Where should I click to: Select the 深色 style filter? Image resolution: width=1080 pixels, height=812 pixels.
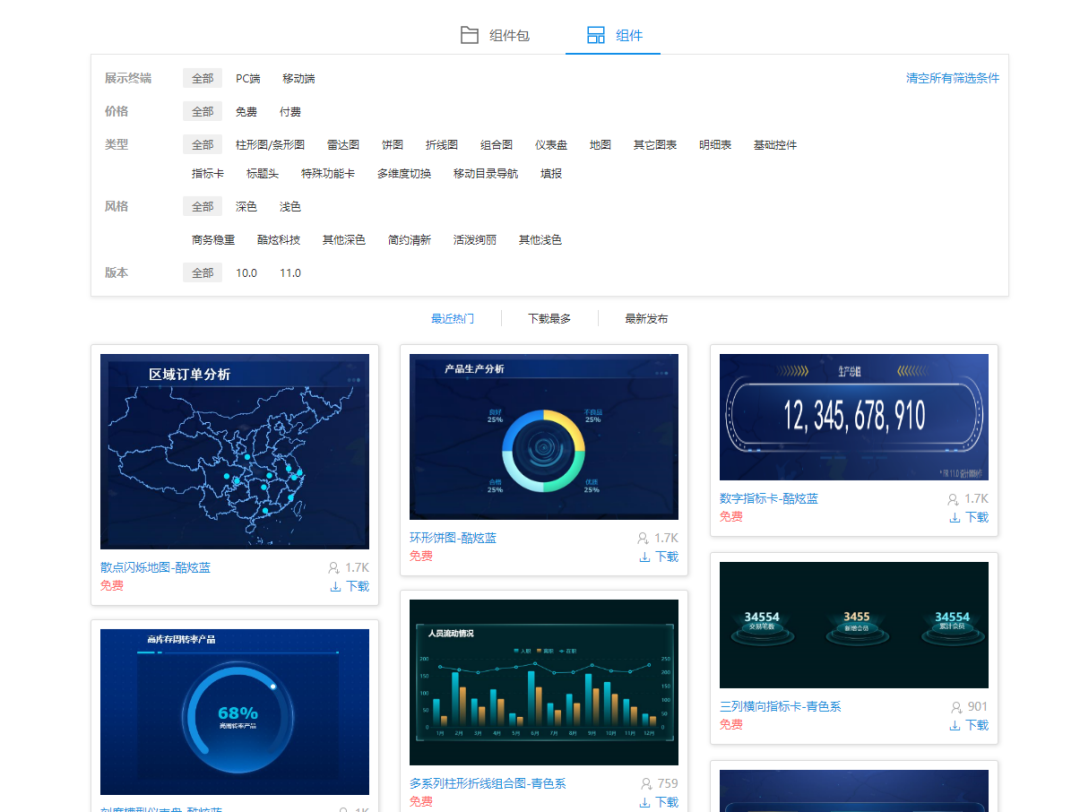[246, 206]
